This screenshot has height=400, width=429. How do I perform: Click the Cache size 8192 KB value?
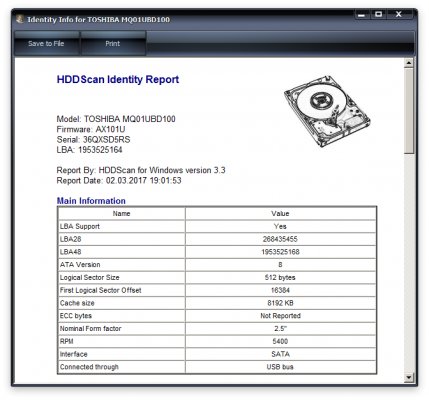point(281,303)
